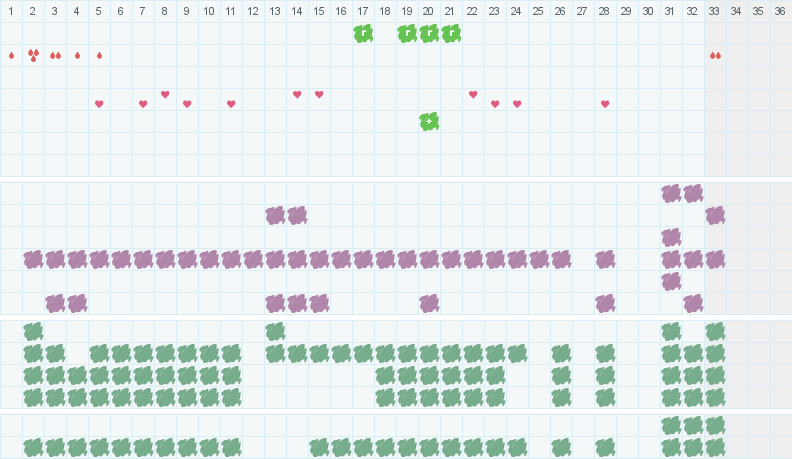Select the green plus icon on day 20
This screenshot has width=792, height=459.
429,121
